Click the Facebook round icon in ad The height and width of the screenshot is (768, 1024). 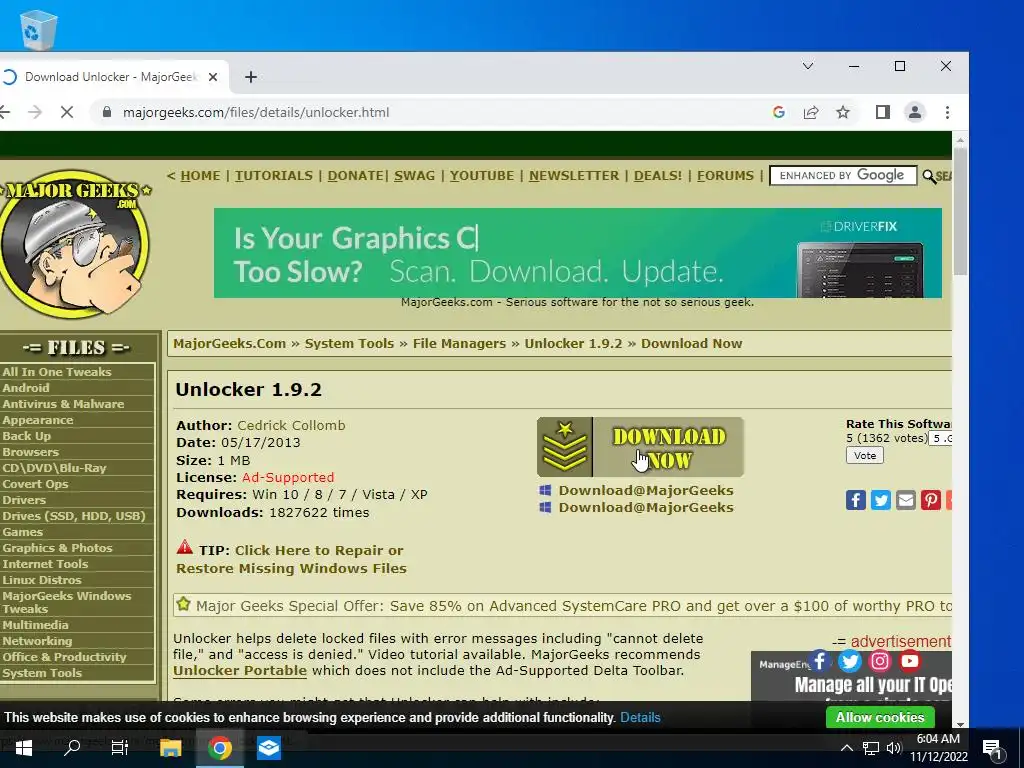pyautogui.click(x=820, y=661)
